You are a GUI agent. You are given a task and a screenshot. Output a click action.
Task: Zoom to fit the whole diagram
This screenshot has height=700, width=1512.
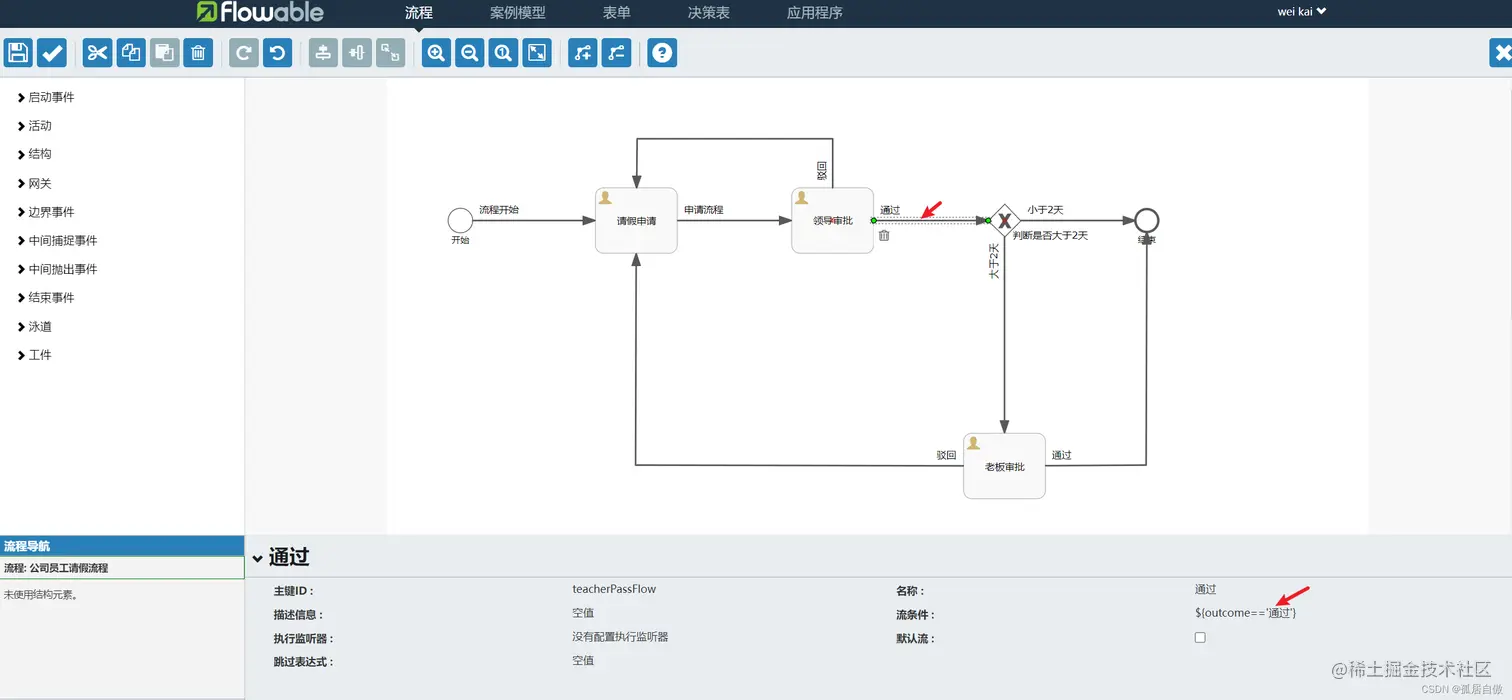coord(537,53)
